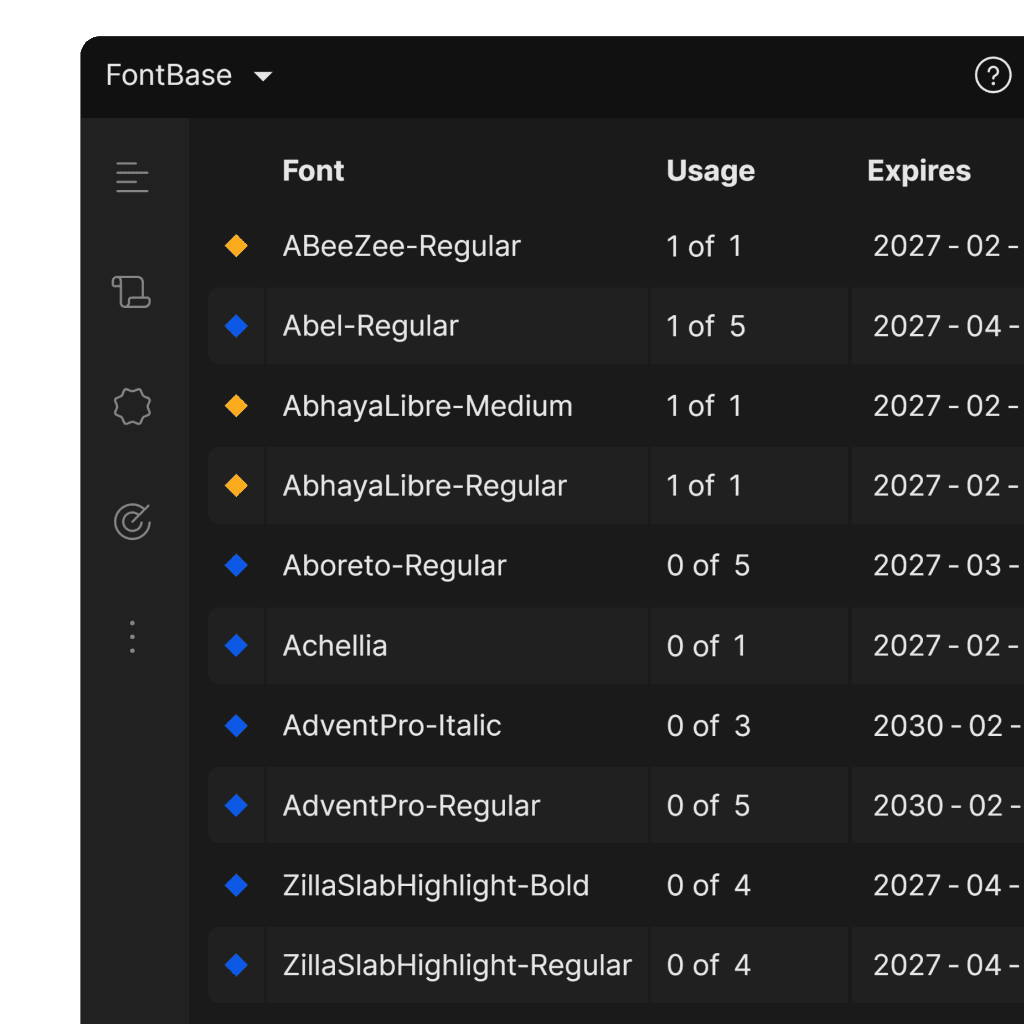
Task: Select the AdventPro-Regular font name
Action: tap(411, 806)
